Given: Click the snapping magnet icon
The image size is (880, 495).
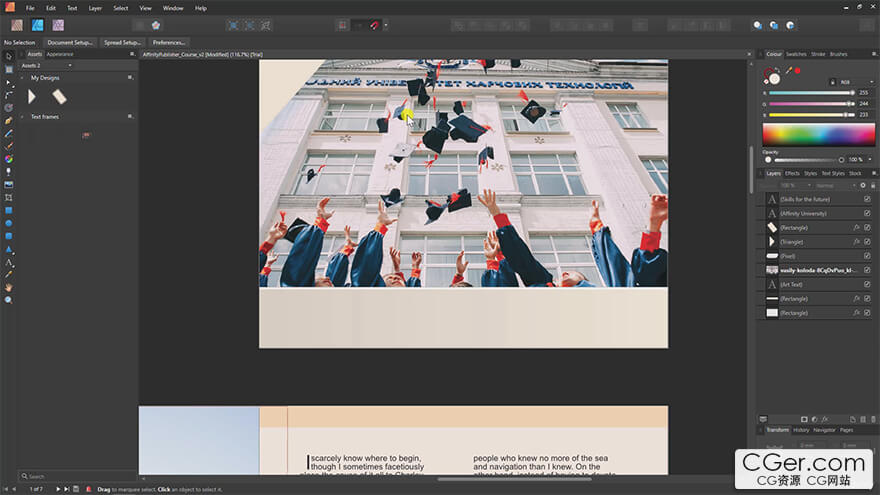Looking at the screenshot, I should (375, 25).
